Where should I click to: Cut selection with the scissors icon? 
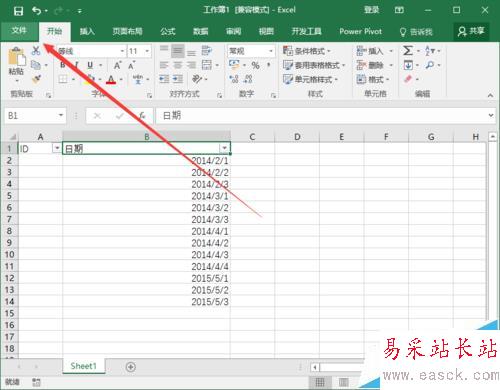coord(36,51)
